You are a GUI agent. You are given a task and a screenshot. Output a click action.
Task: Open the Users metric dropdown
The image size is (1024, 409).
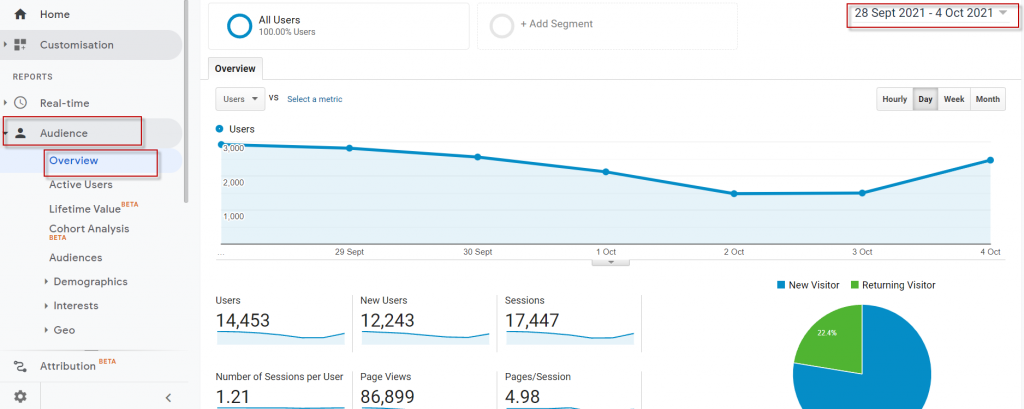coord(240,99)
